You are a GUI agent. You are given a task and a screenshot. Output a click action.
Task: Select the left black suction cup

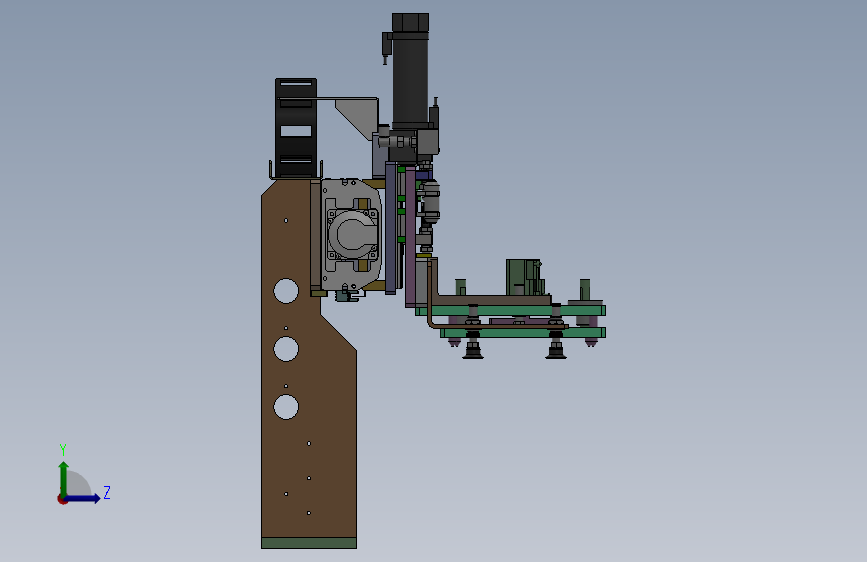tap(473, 351)
